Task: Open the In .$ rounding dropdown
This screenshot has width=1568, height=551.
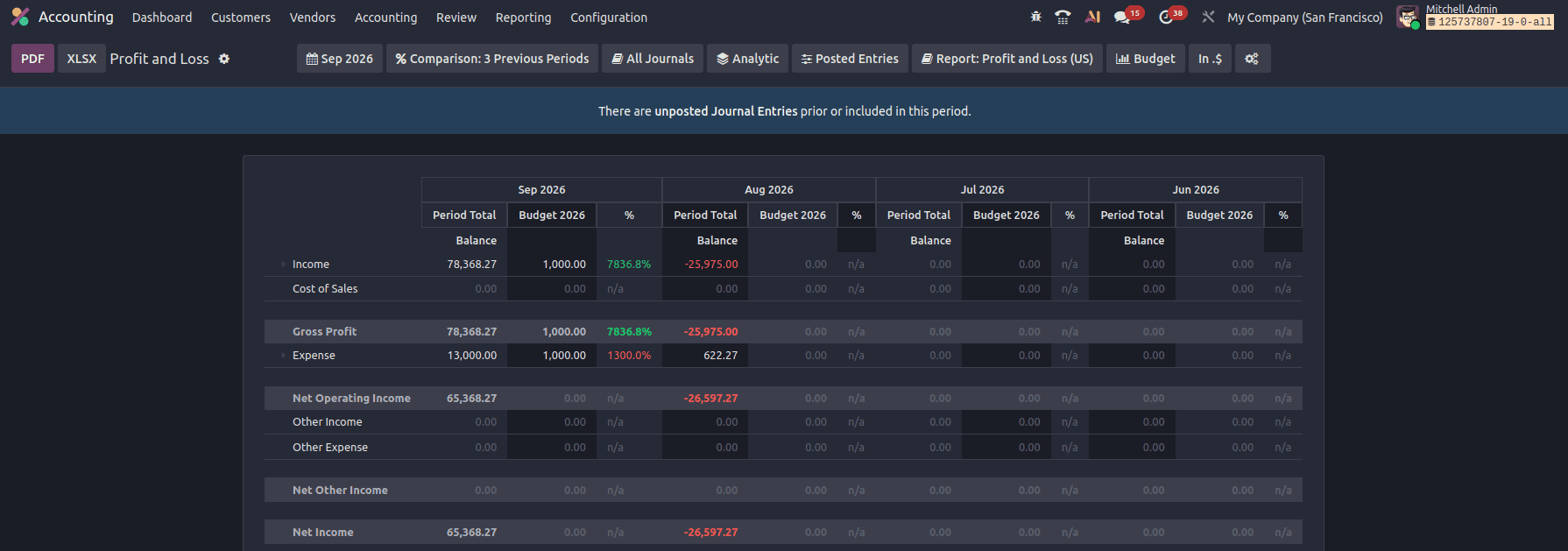Action: [1210, 59]
